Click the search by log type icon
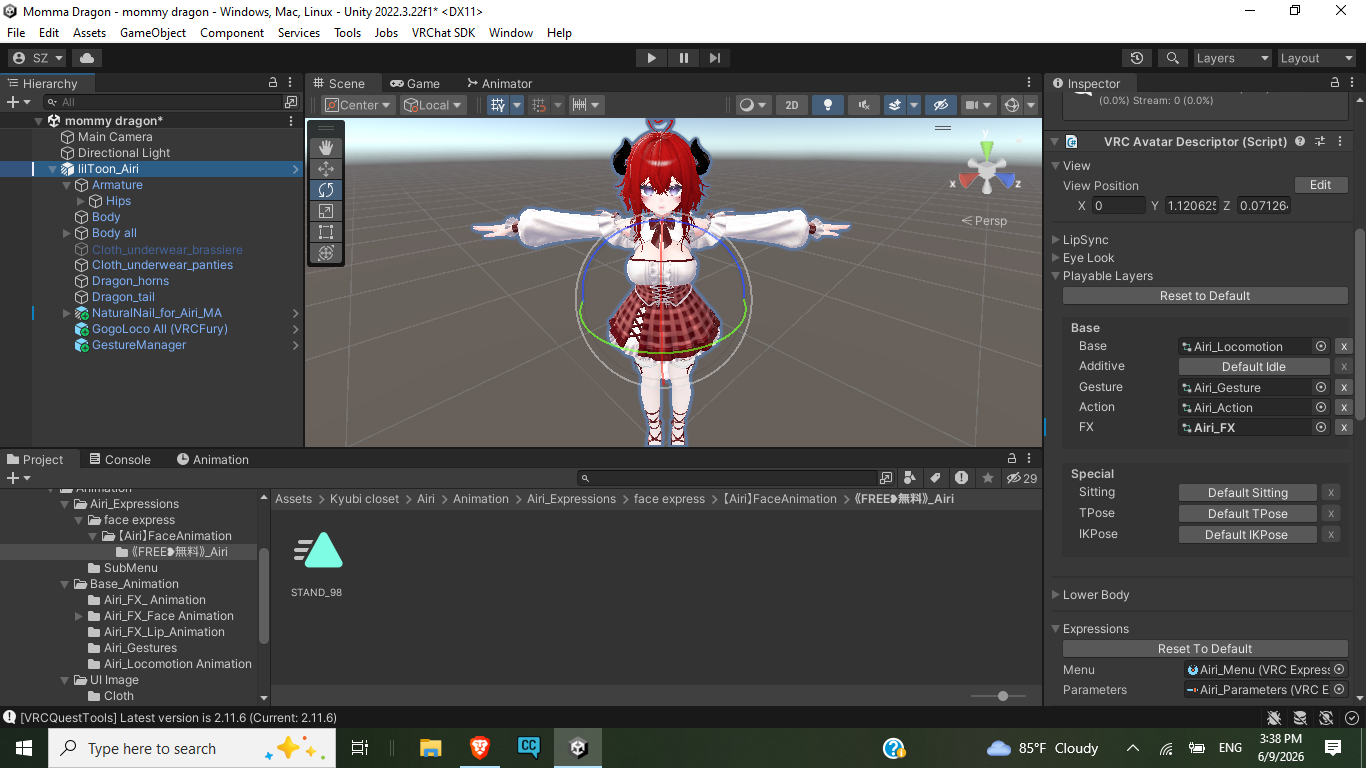 pos(961,478)
